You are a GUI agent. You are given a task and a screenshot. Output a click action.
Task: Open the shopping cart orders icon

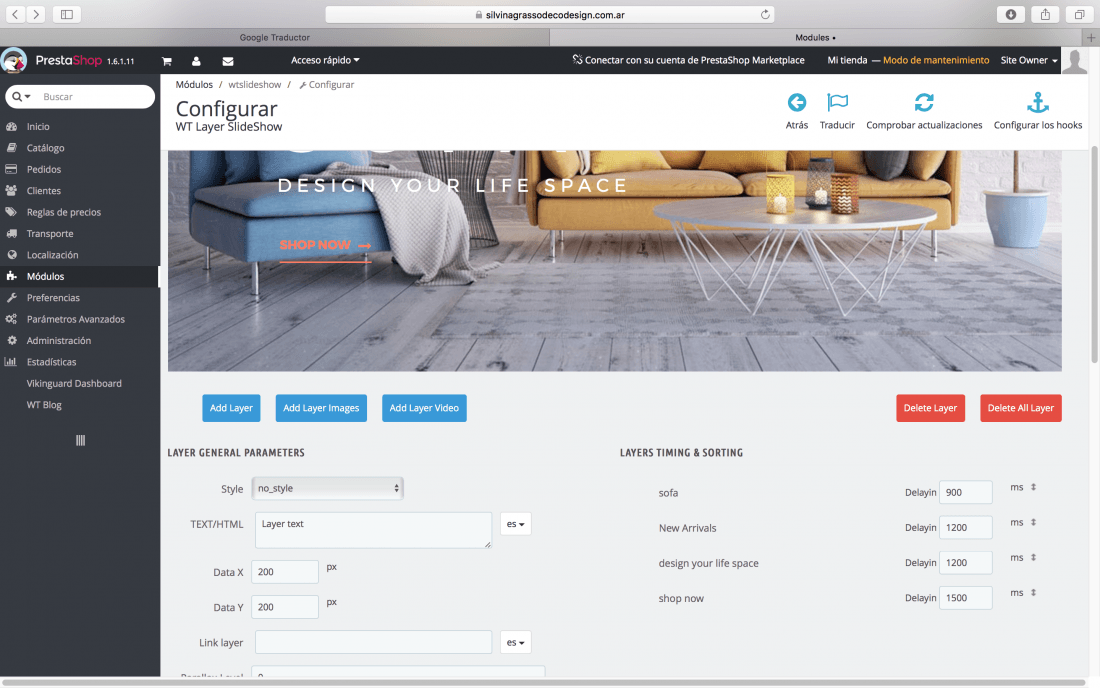167,61
